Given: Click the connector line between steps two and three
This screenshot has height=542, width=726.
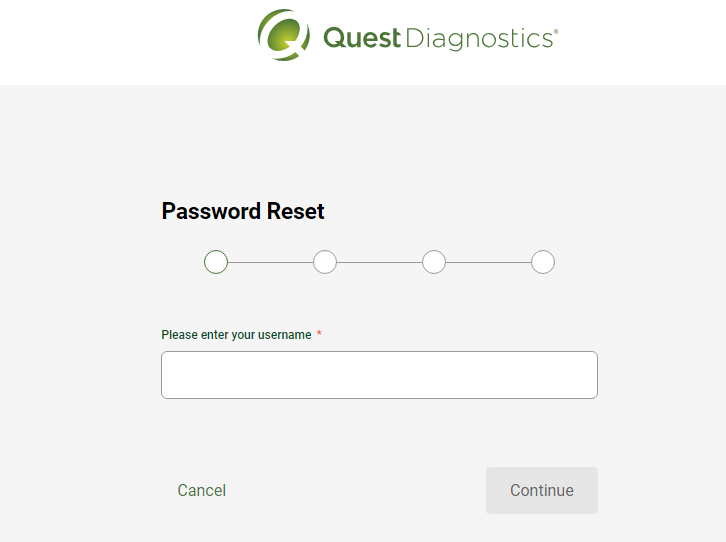Looking at the screenshot, I should coord(379,262).
